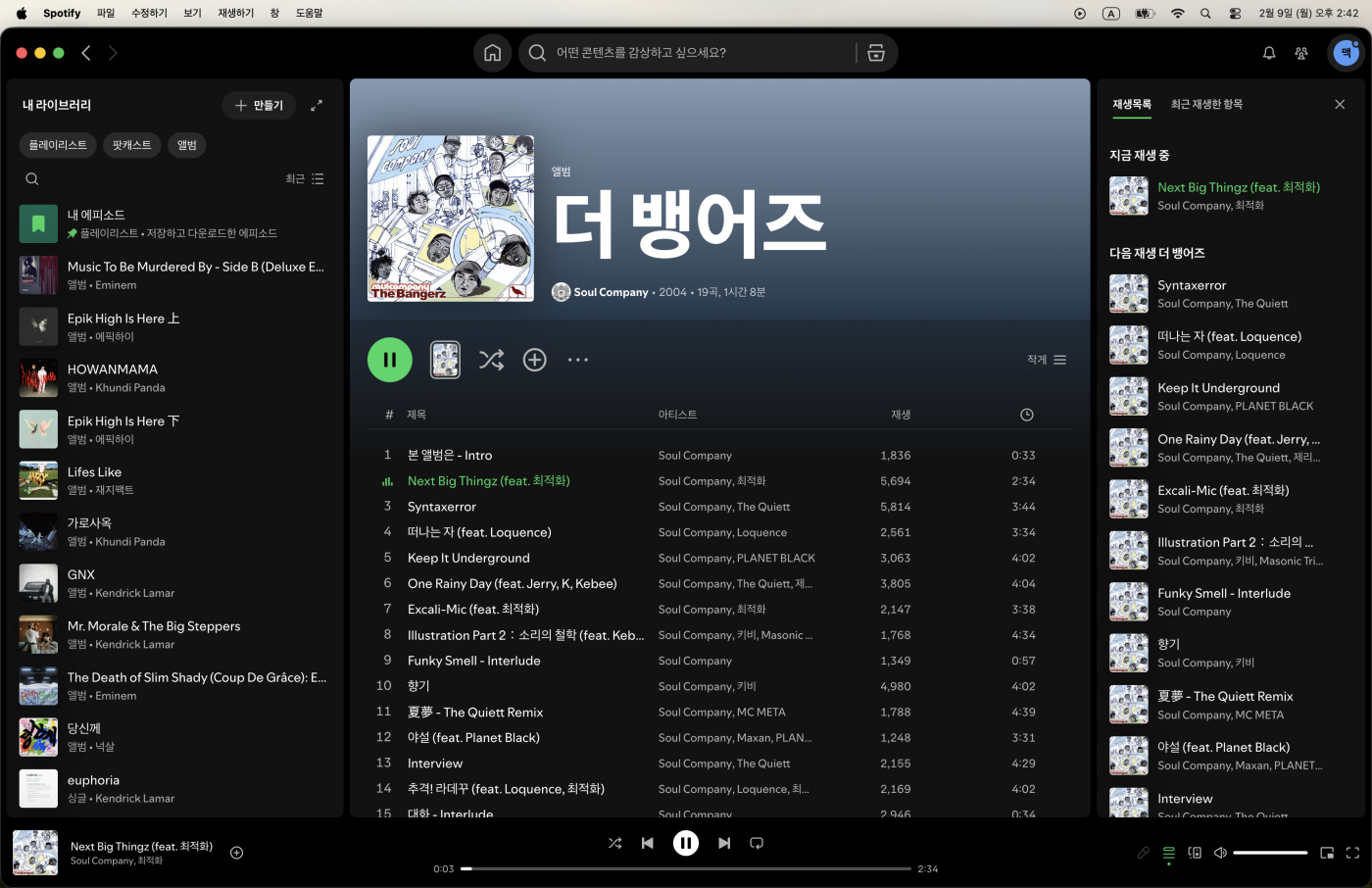Open the lyrics microphone icon
This screenshot has width=1372, height=888.
coord(1143,853)
